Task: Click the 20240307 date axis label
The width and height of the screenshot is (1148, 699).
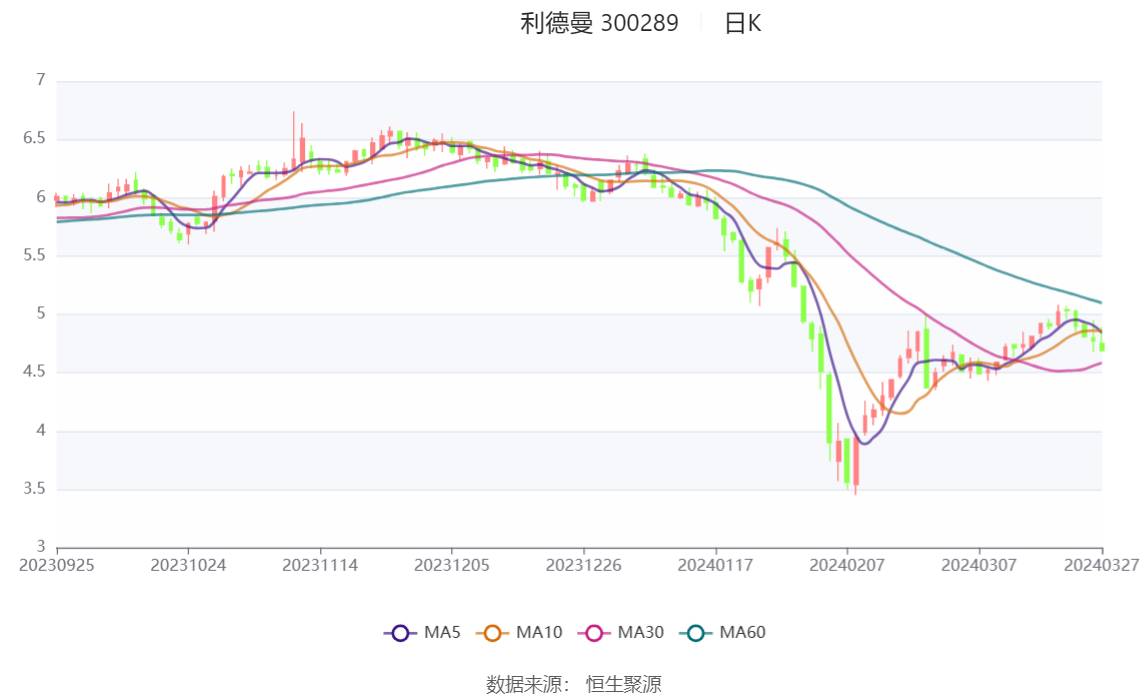Action: click(x=979, y=566)
